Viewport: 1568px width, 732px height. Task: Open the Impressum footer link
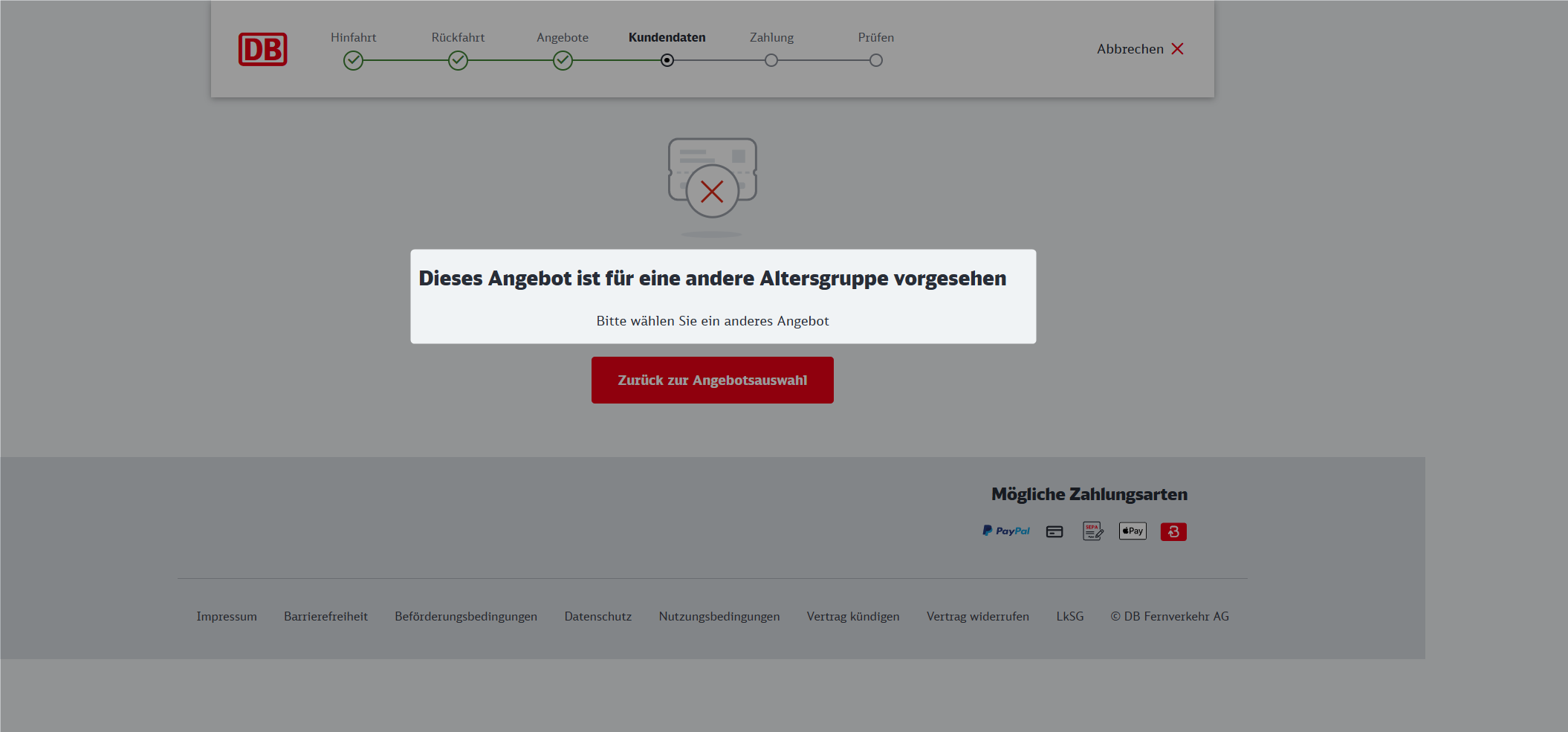pyautogui.click(x=227, y=617)
